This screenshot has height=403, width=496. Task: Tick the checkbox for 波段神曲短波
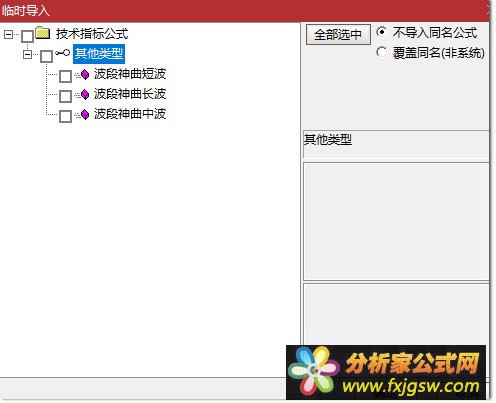point(65,76)
